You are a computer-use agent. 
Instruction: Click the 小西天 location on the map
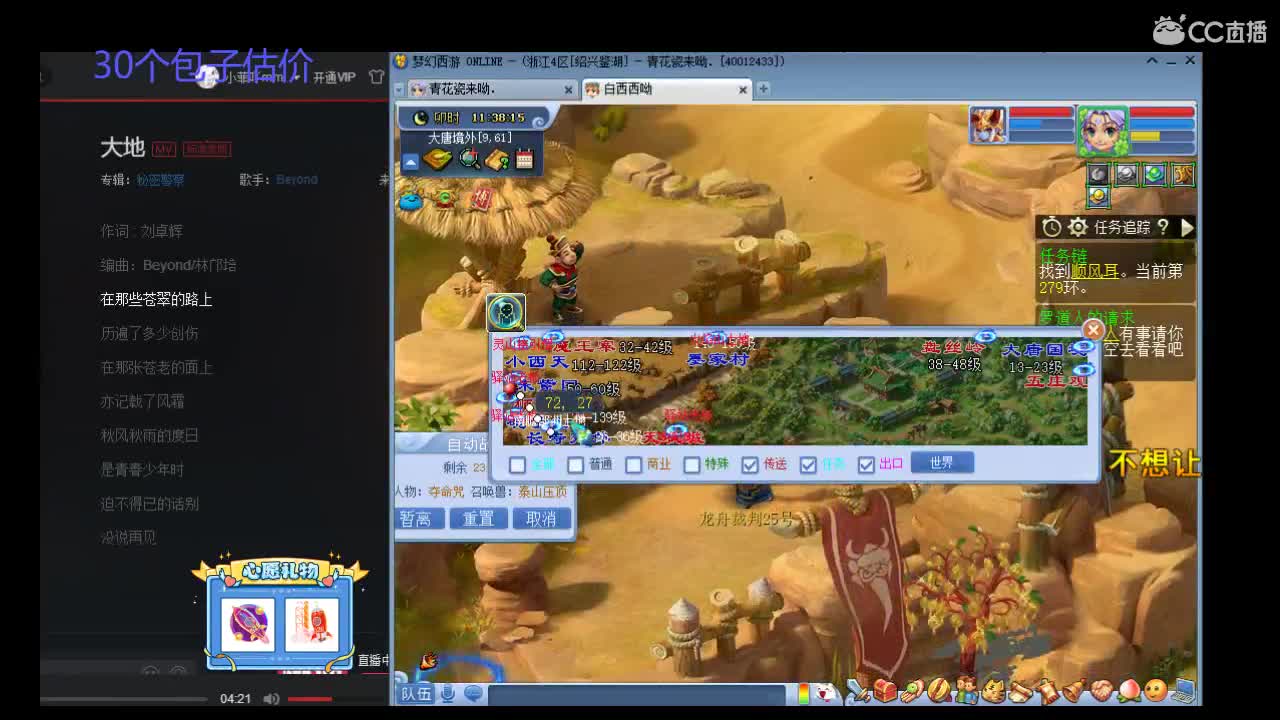coord(536,362)
